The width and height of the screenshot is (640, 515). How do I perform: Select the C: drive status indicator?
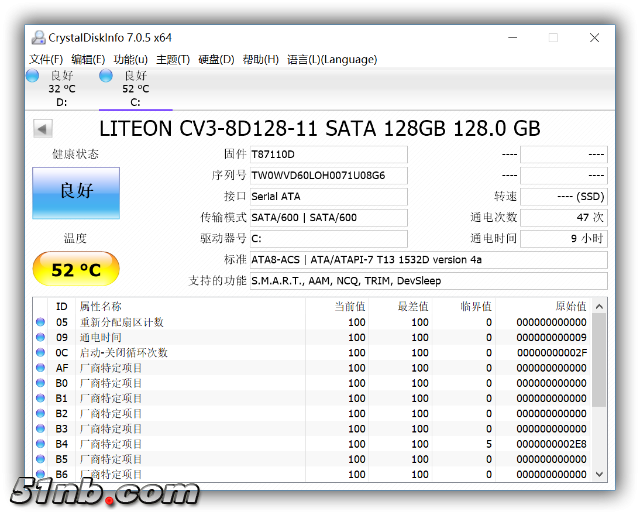click(x=135, y=88)
